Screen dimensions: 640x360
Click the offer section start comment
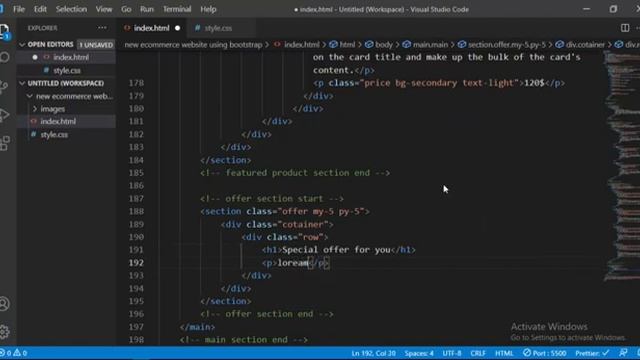(x=272, y=199)
